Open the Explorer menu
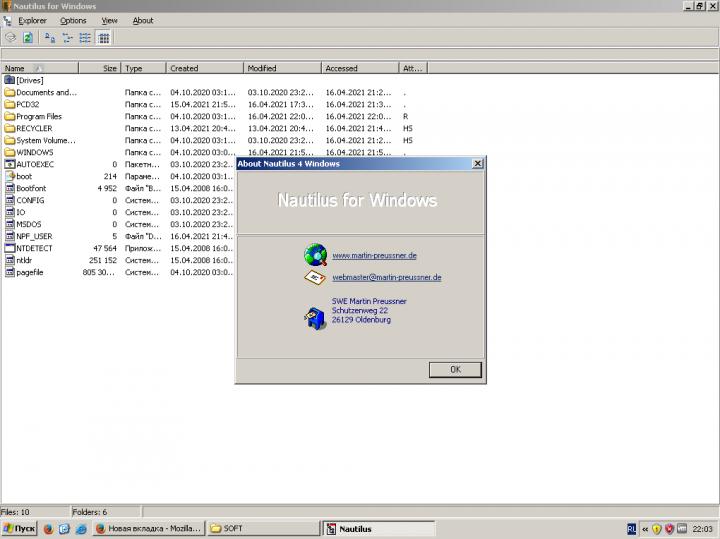 pos(32,20)
